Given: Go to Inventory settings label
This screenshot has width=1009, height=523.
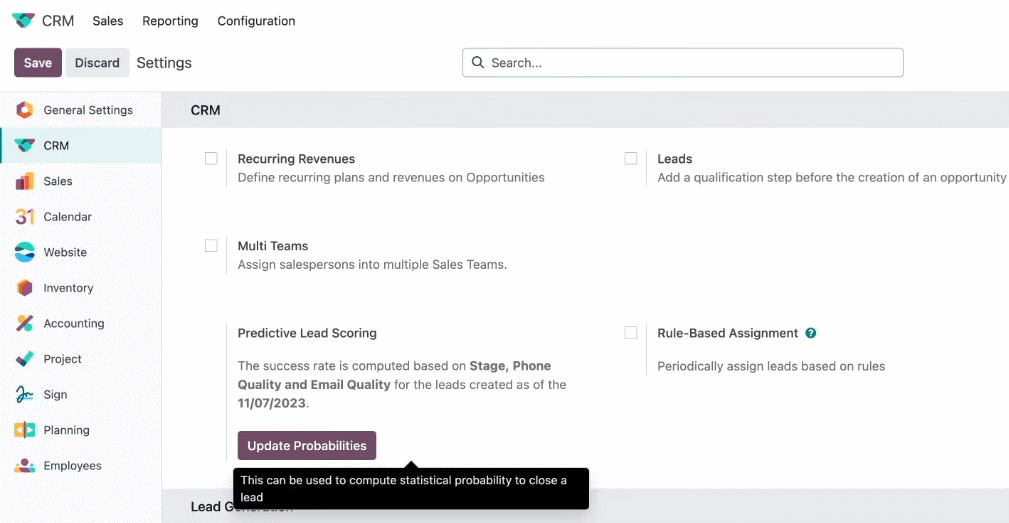Looking at the screenshot, I should (x=68, y=288).
